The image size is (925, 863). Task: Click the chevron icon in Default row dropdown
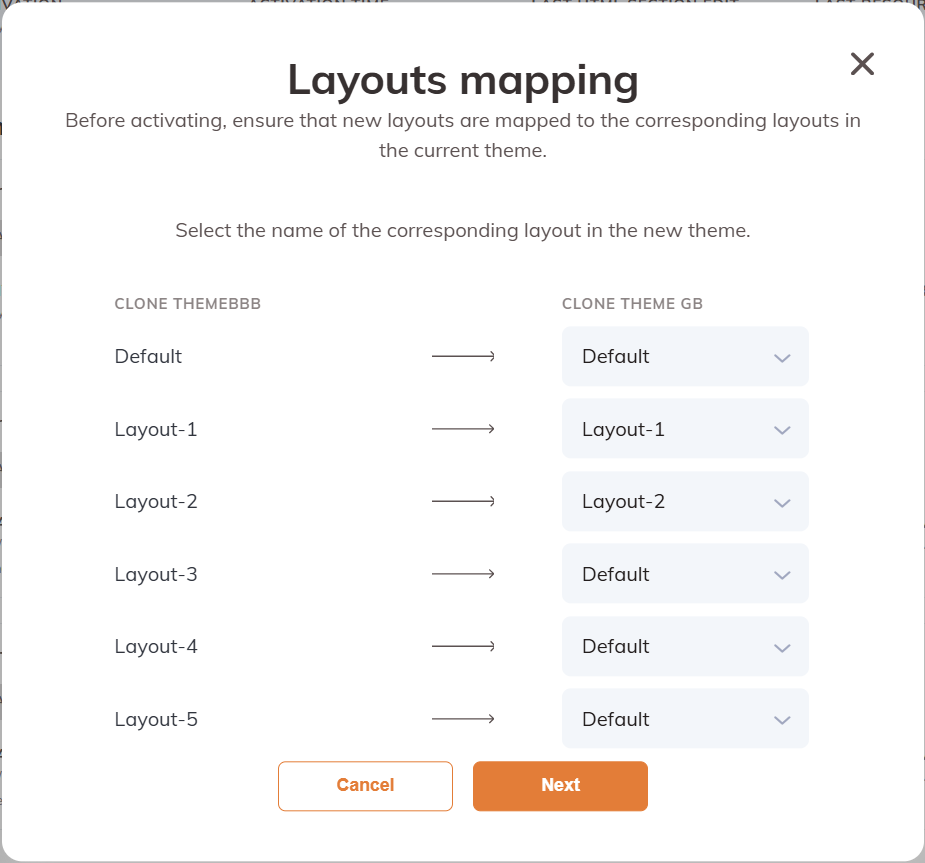click(x=782, y=358)
